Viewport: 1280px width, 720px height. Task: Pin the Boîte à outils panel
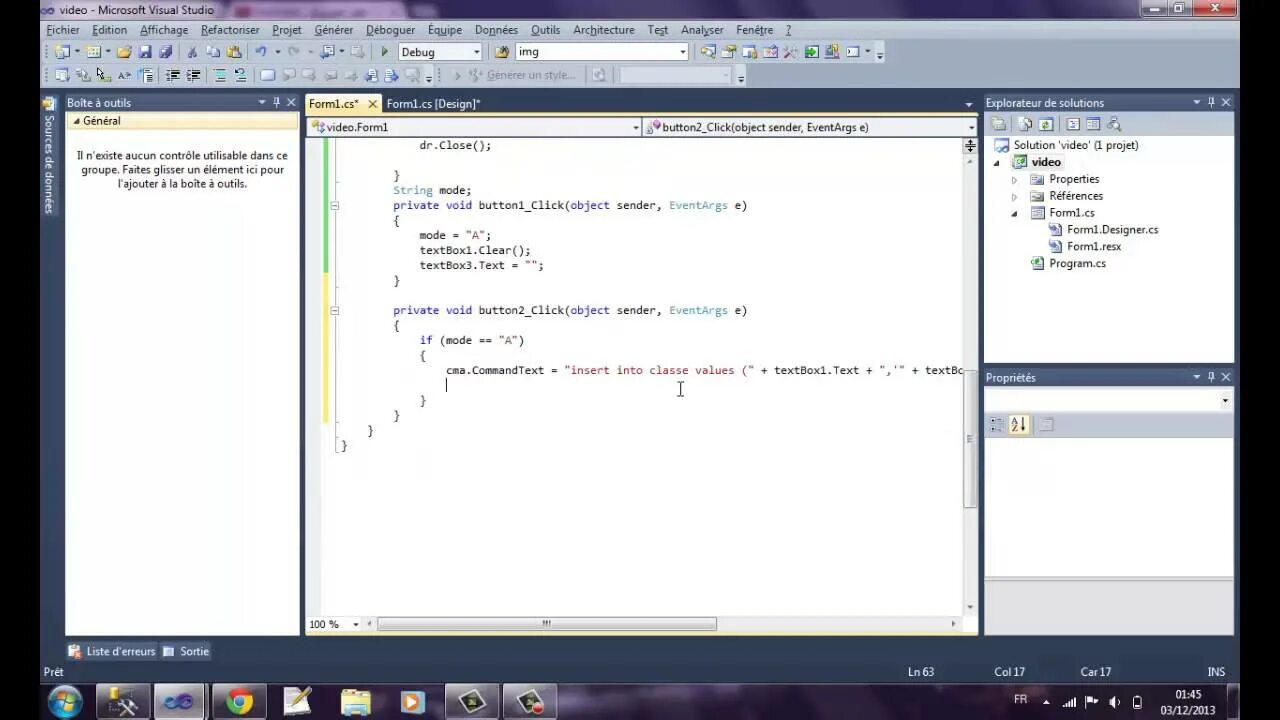coord(277,102)
